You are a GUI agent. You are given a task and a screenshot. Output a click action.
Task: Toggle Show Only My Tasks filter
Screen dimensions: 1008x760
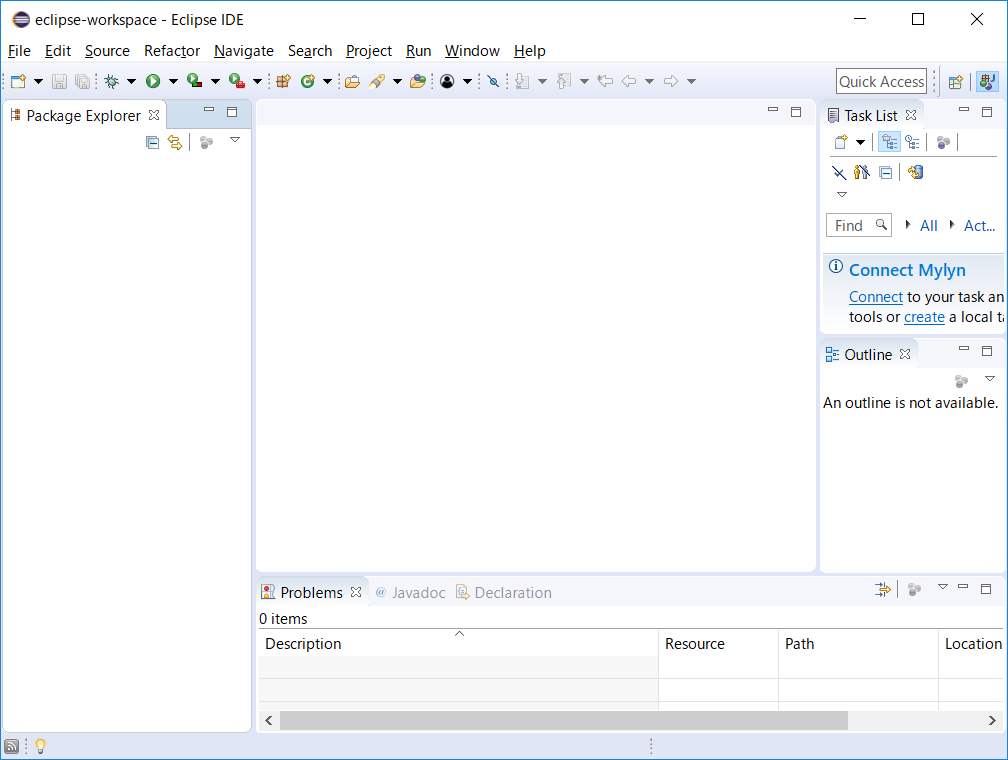[862, 172]
